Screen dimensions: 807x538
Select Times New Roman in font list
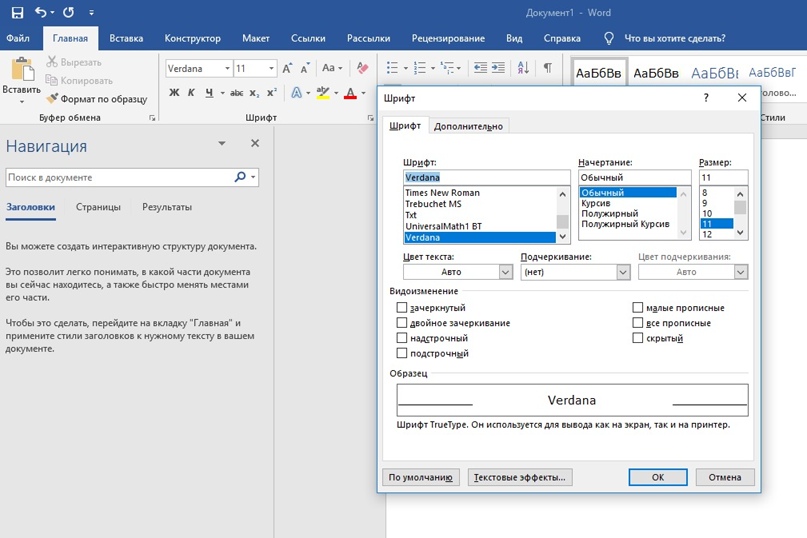click(479, 193)
